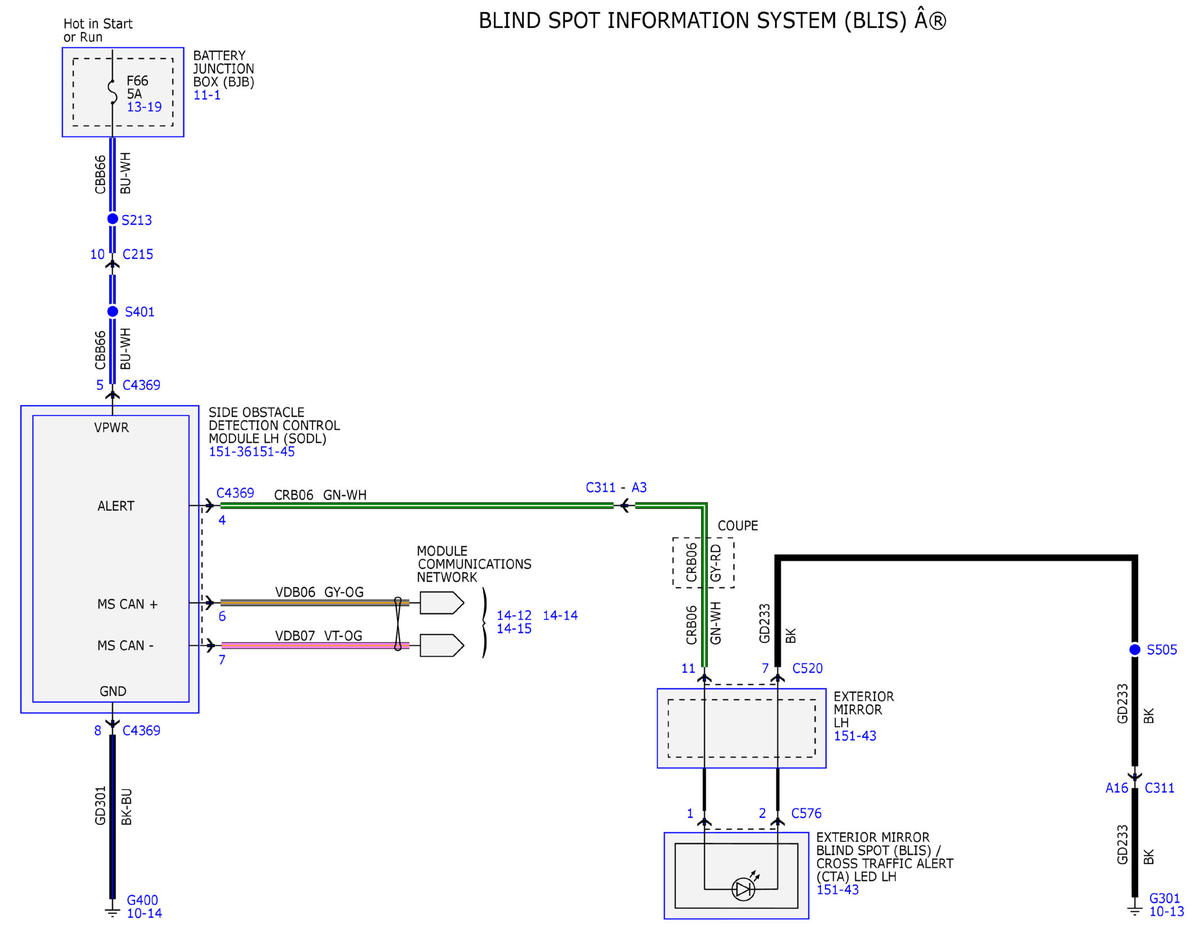Open the 151-36151-45 SODL module reference
Image resolution: width=1200 pixels, height=927 pixels.
pyautogui.click(x=252, y=453)
